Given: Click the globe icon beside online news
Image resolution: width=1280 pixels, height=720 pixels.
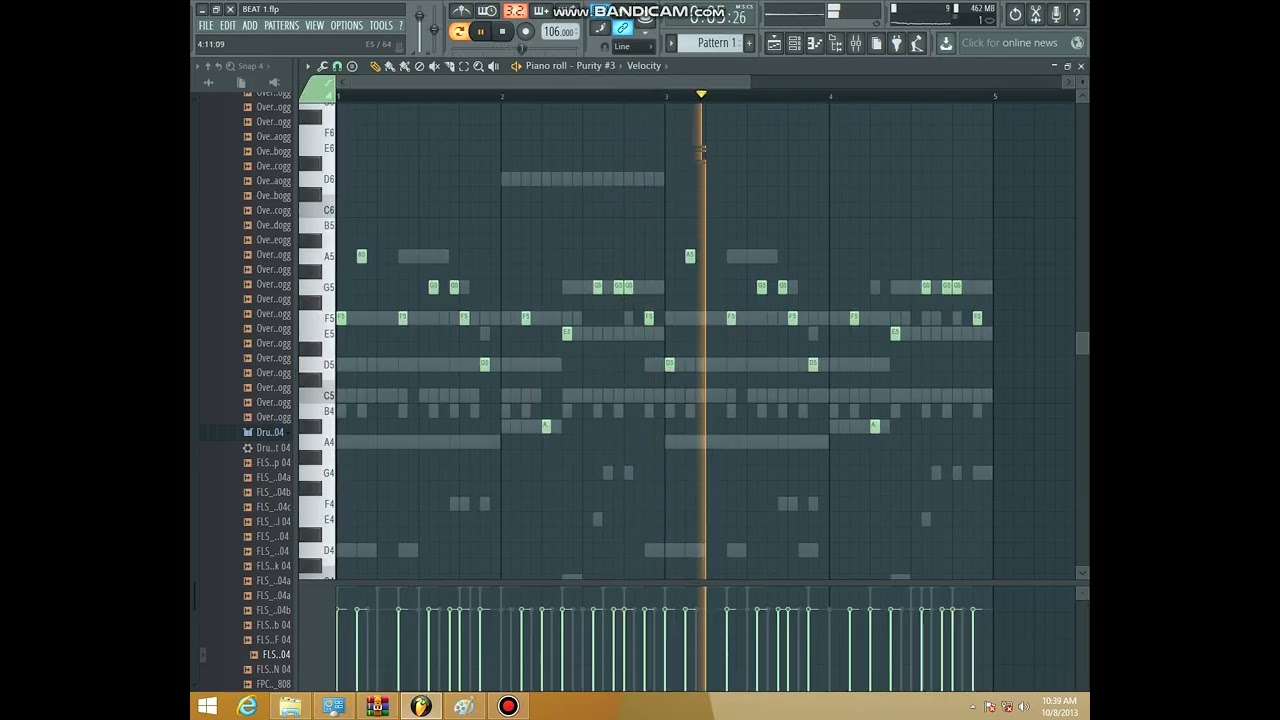Looking at the screenshot, I should click(1077, 43).
